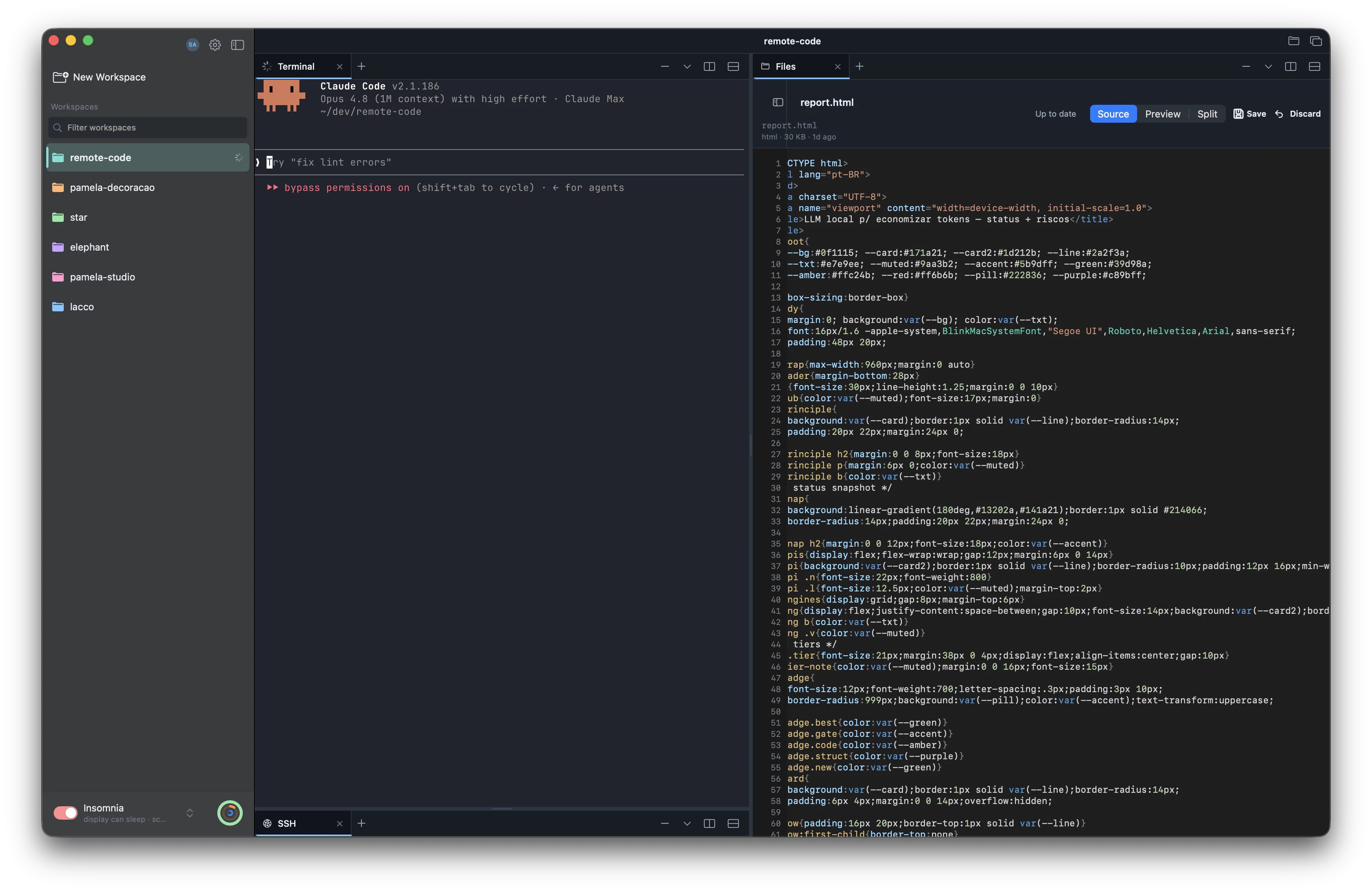This screenshot has width=1372, height=892.
Task: Add a new tab next to Files
Action: coord(859,66)
